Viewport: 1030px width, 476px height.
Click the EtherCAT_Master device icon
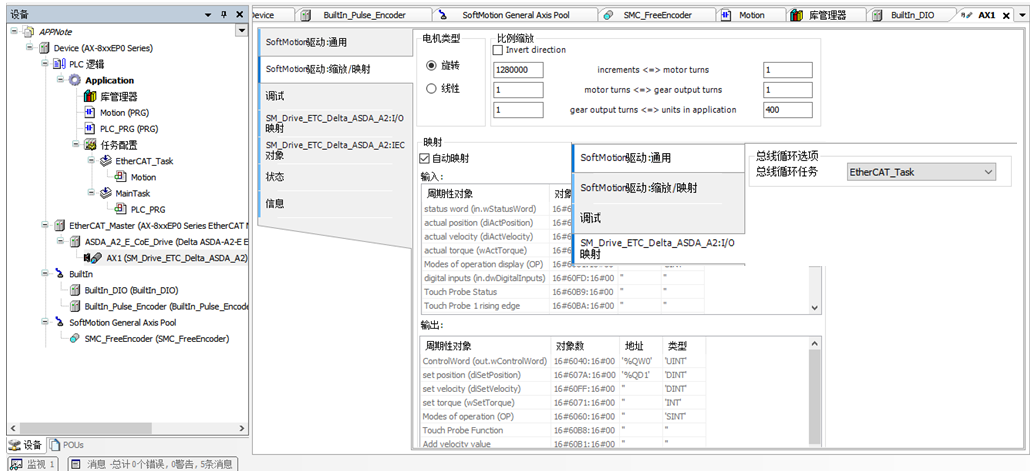click(x=60, y=225)
